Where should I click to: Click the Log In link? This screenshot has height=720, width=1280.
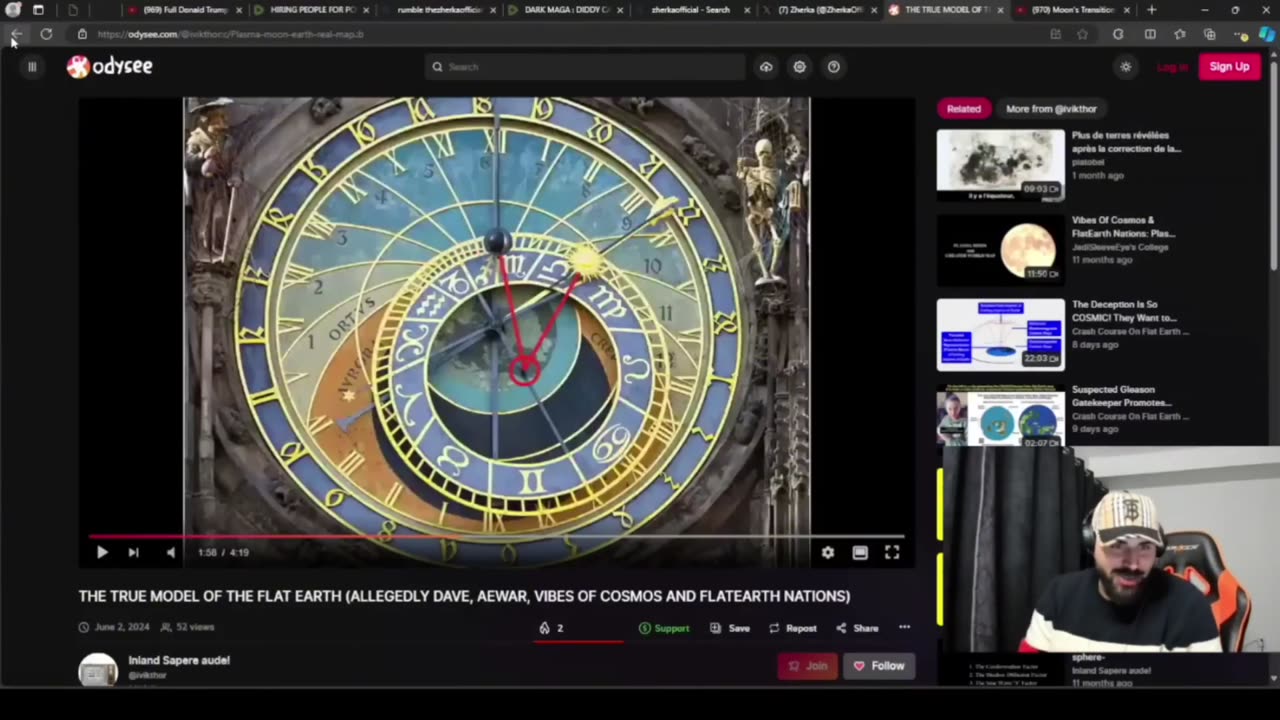point(1172,67)
